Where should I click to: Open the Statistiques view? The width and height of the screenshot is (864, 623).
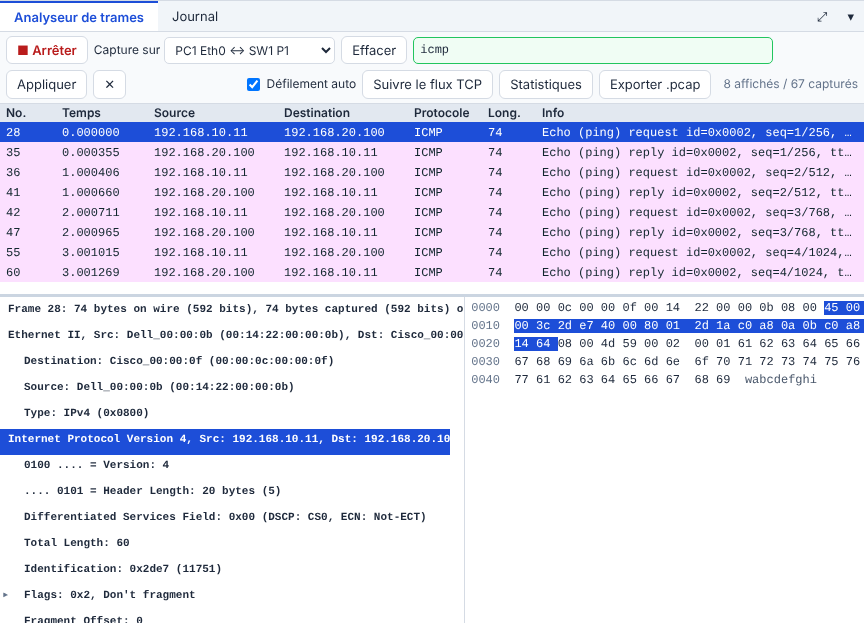546,85
